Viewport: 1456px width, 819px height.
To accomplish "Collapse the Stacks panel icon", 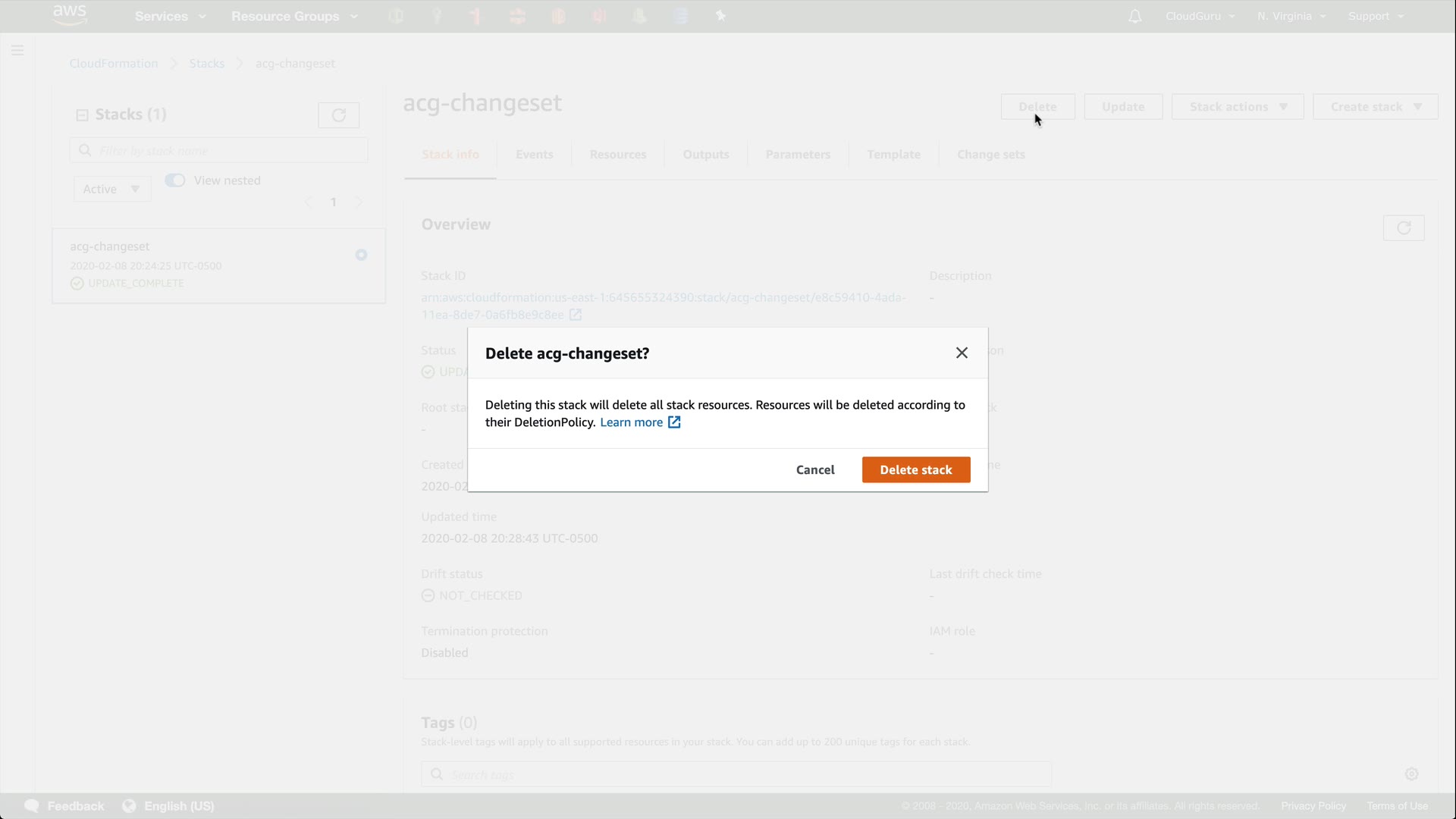I will (x=82, y=115).
